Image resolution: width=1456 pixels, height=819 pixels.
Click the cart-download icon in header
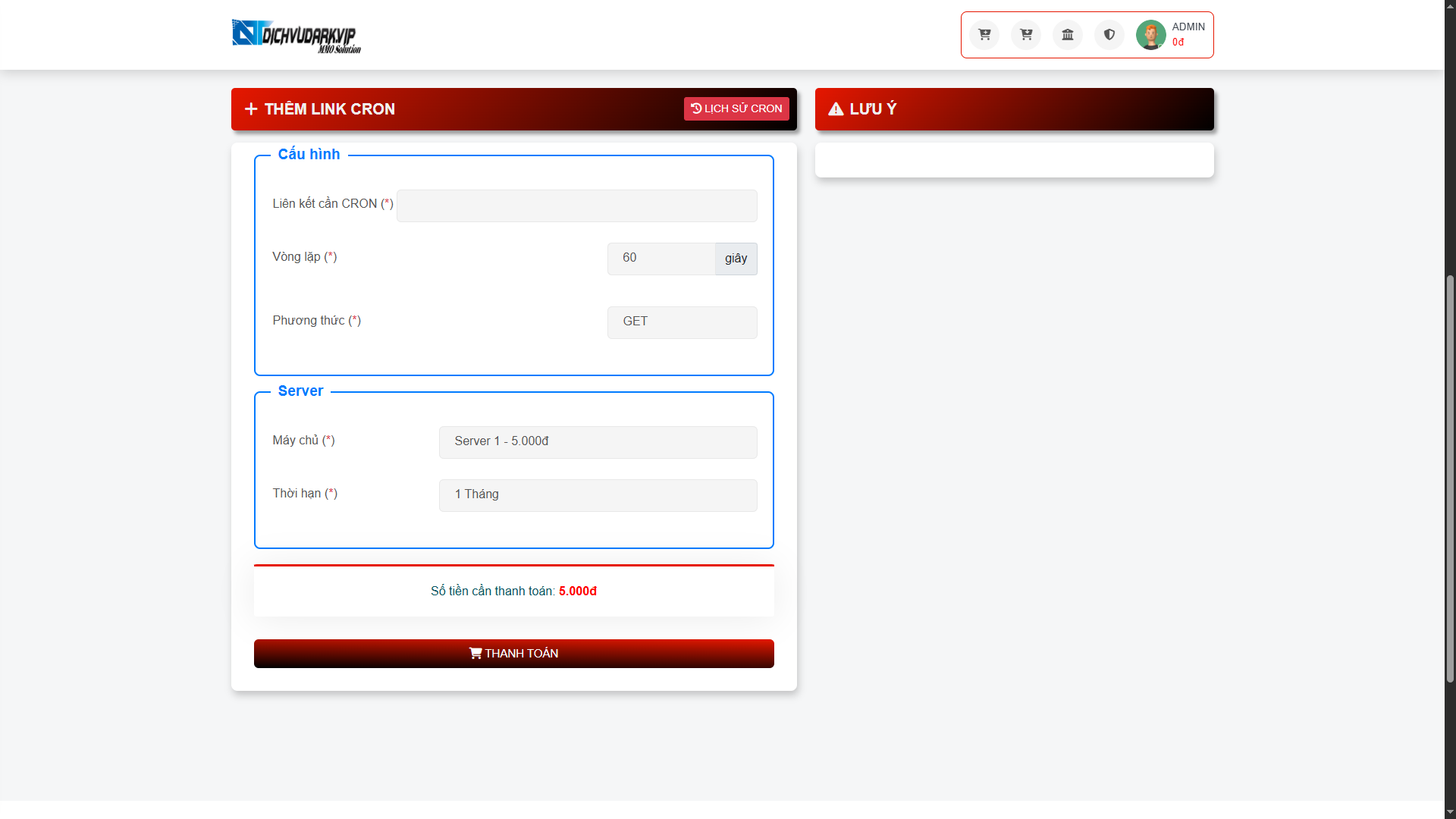coord(1026,35)
